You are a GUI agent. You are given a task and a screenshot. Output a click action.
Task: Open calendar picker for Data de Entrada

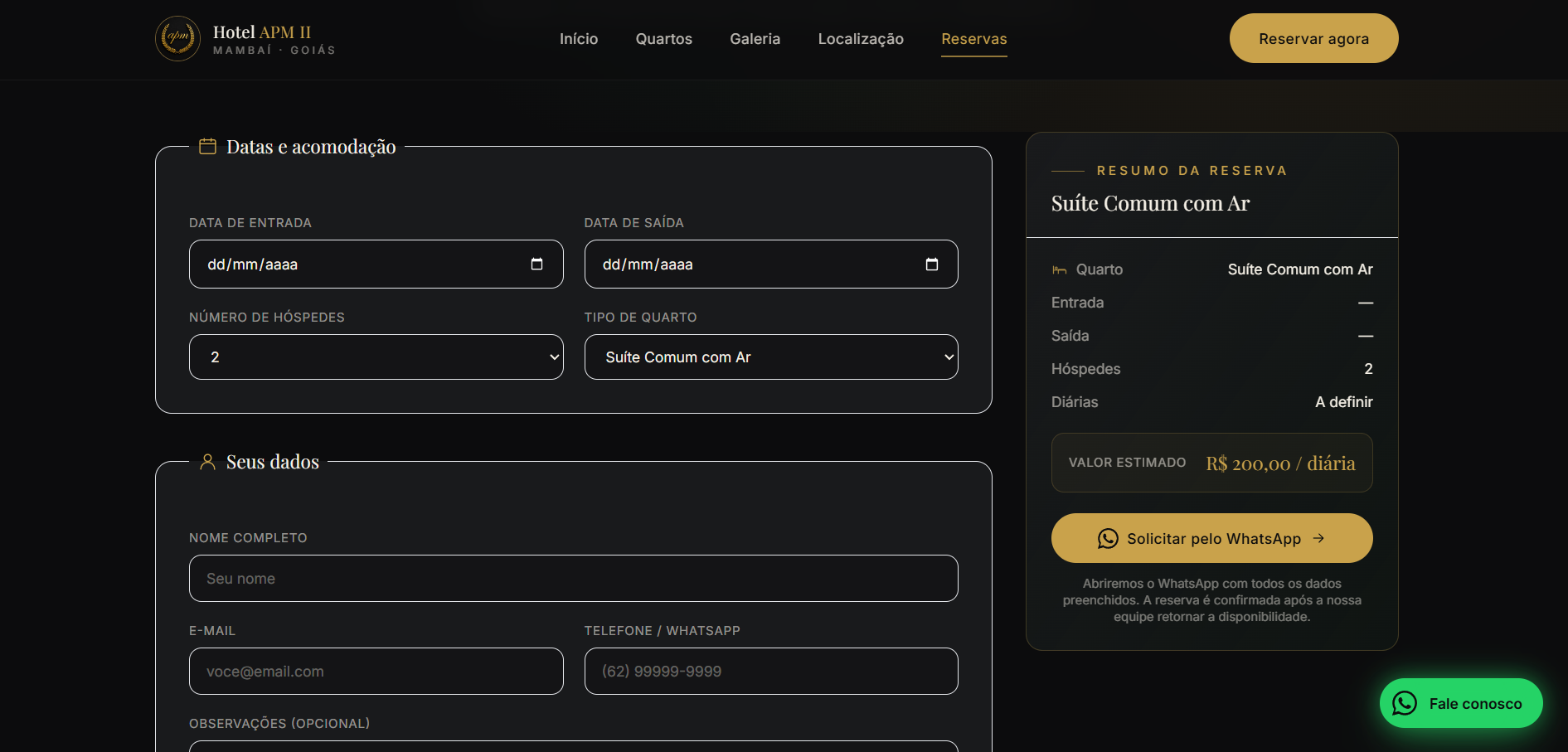(x=536, y=264)
